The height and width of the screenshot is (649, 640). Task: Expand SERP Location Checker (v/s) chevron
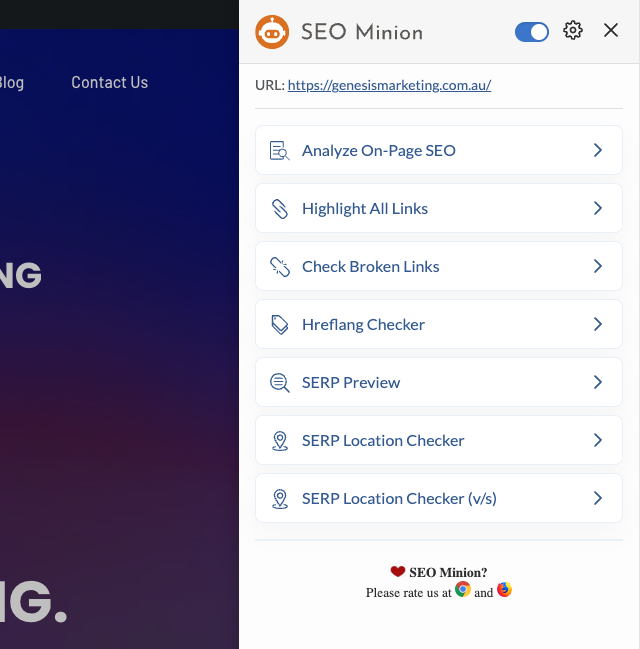click(597, 498)
